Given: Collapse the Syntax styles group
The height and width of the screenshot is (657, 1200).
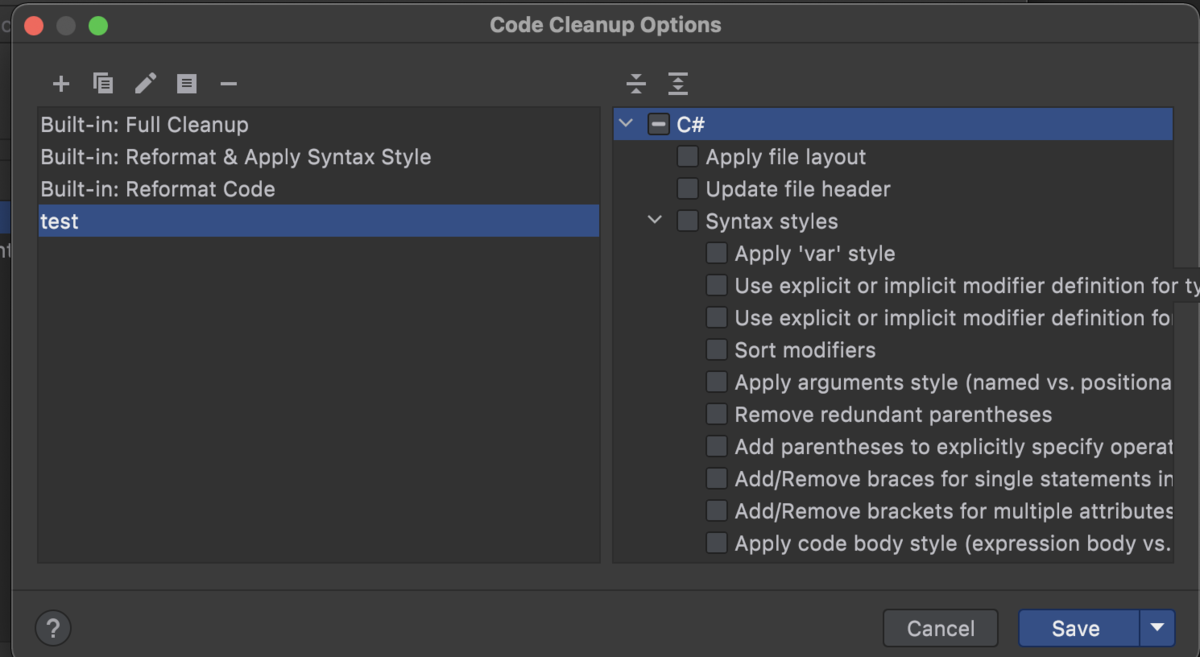Looking at the screenshot, I should [655, 221].
